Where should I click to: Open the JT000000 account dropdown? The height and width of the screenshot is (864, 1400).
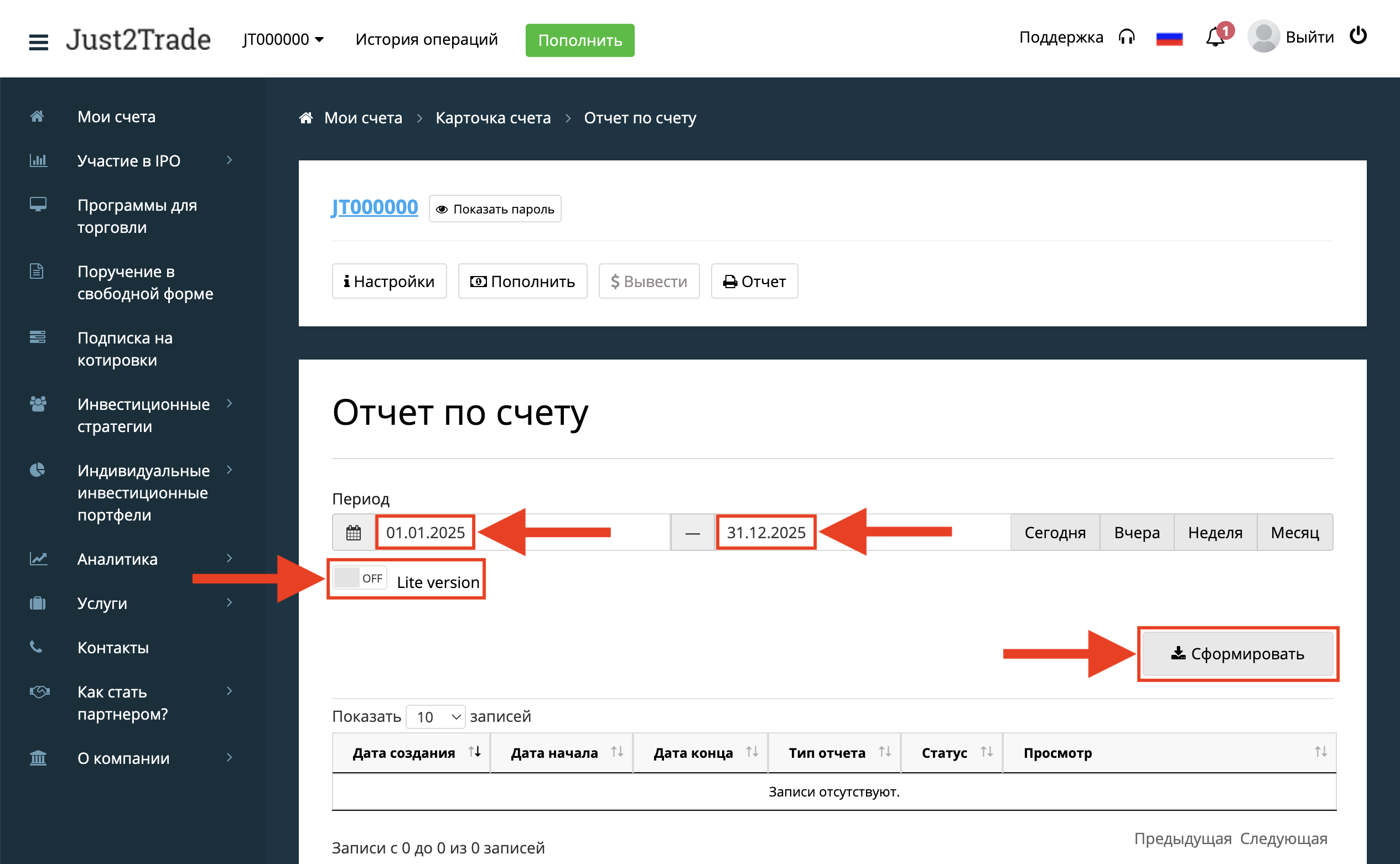[283, 39]
